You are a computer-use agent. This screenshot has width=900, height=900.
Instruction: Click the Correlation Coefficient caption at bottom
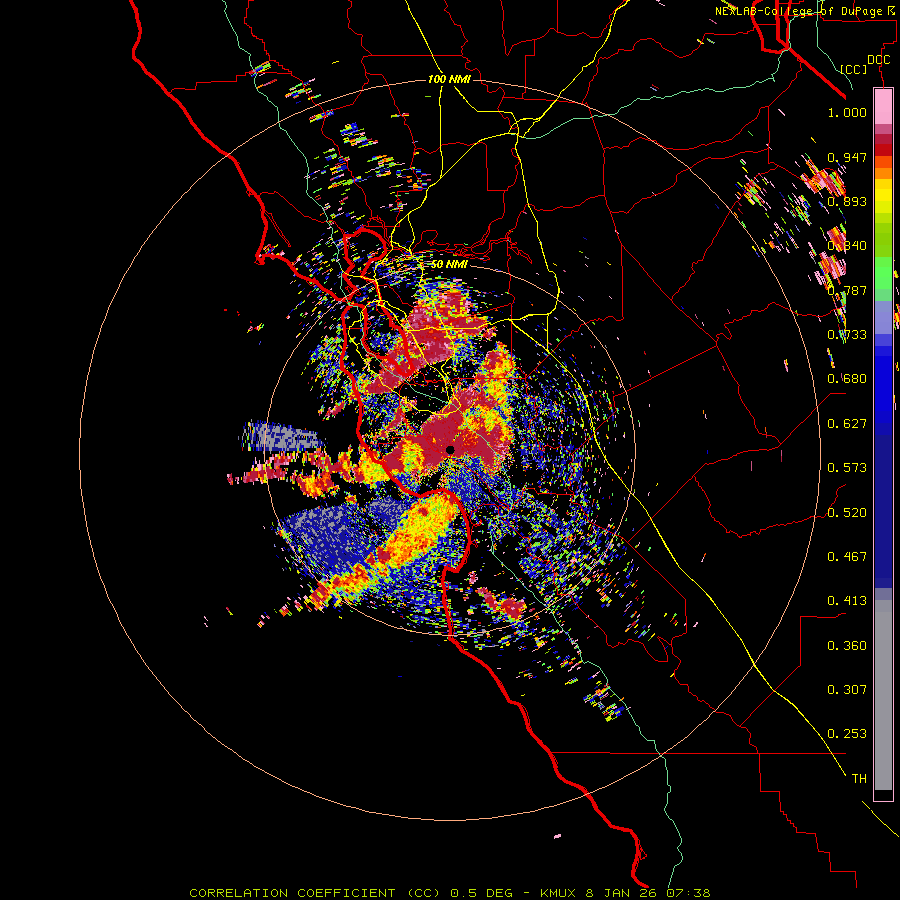pyautogui.click(x=449, y=893)
